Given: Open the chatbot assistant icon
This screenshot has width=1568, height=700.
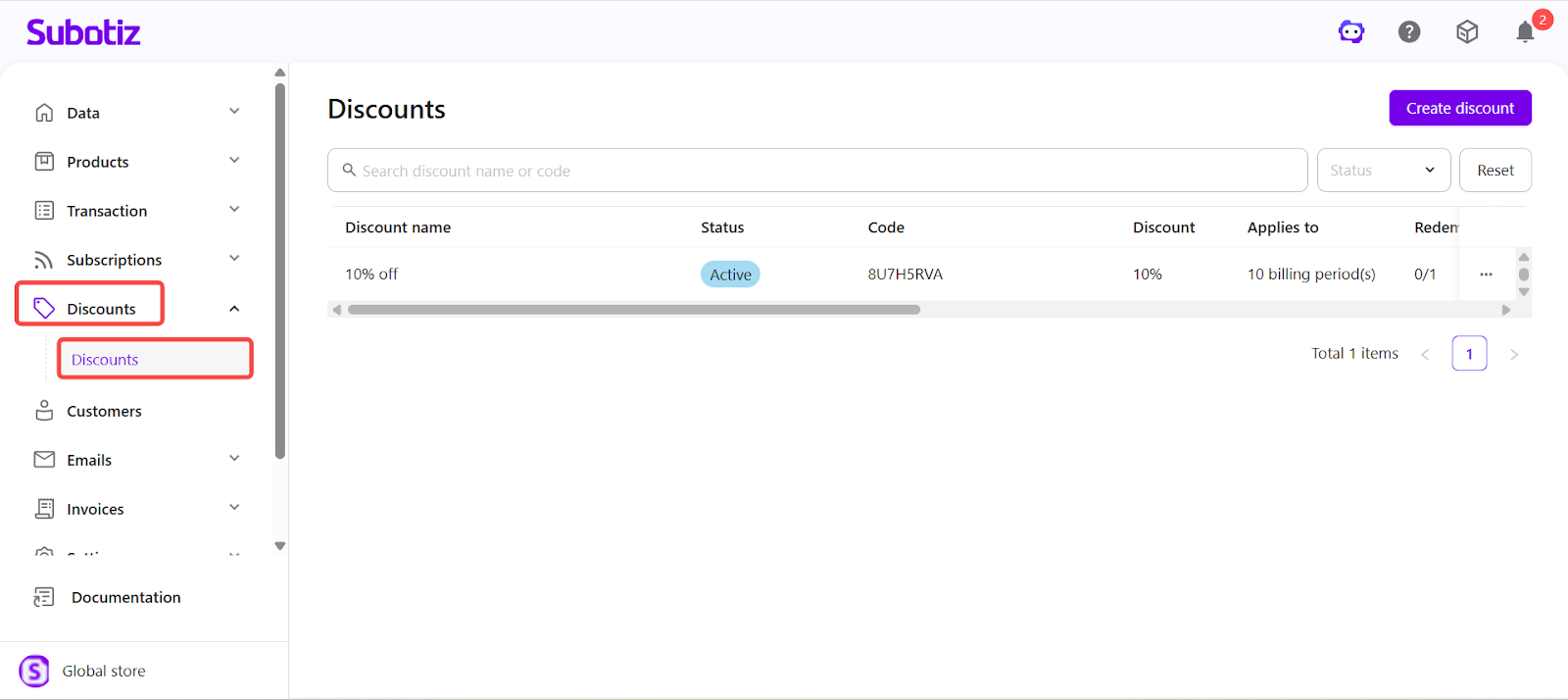Looking at the screenshot, I should [1351, 32].
